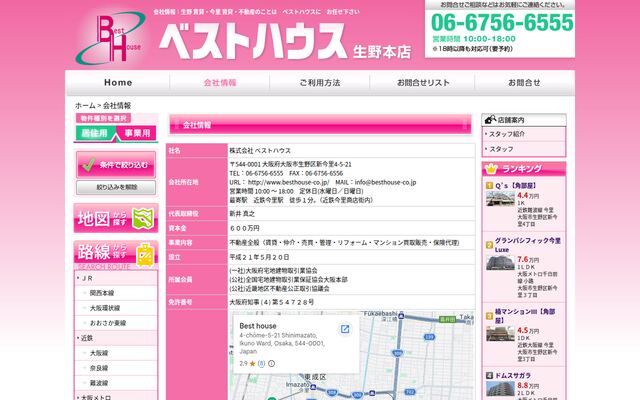Click the rank 2 badge icon
Viewport: 640px width, 400px height.
tap(489, 245)
